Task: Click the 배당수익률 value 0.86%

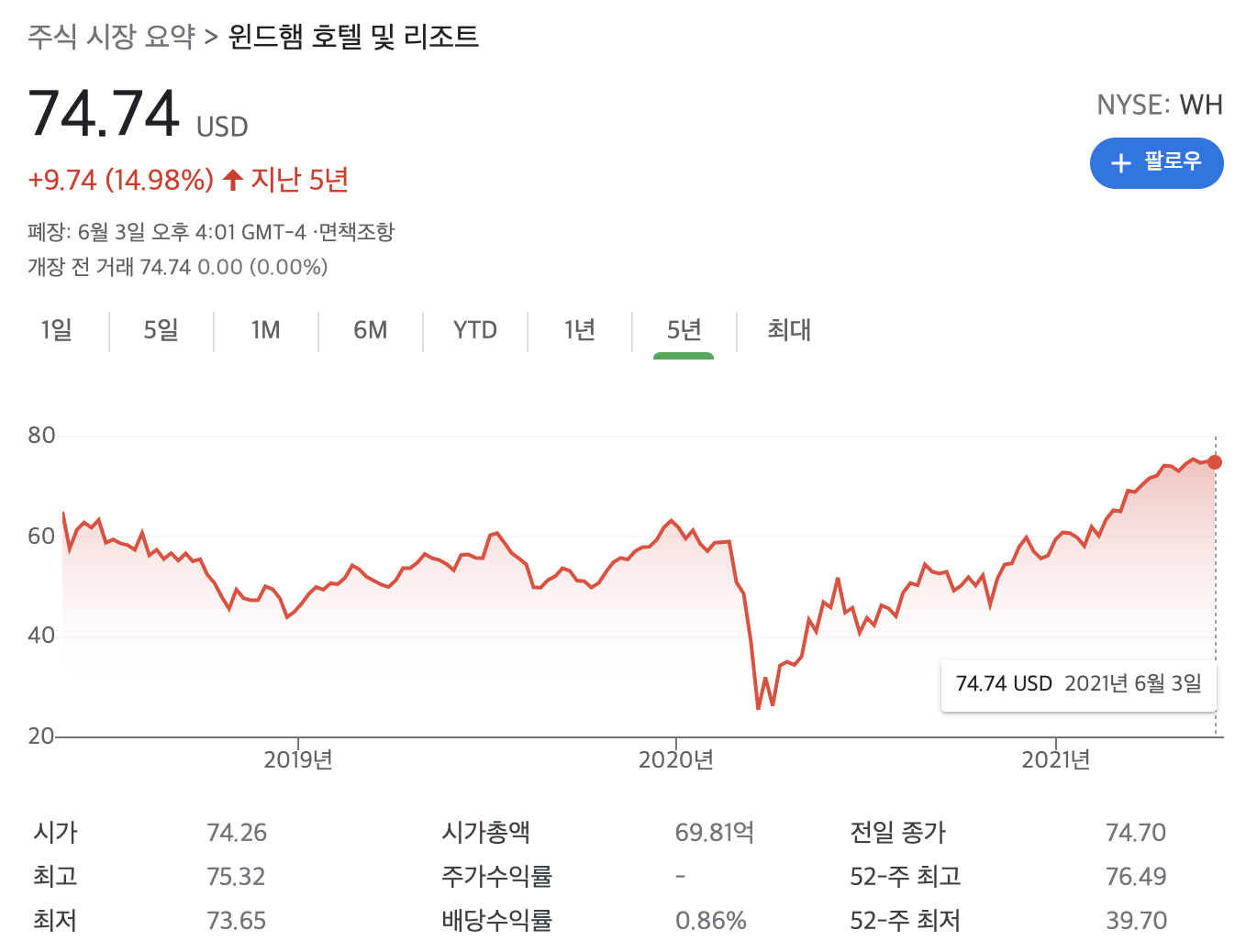Action: (x=711, y=921)
